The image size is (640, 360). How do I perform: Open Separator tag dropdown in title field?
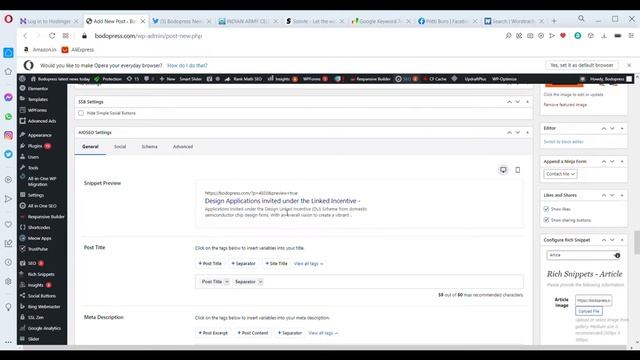[x=260, y=282]
